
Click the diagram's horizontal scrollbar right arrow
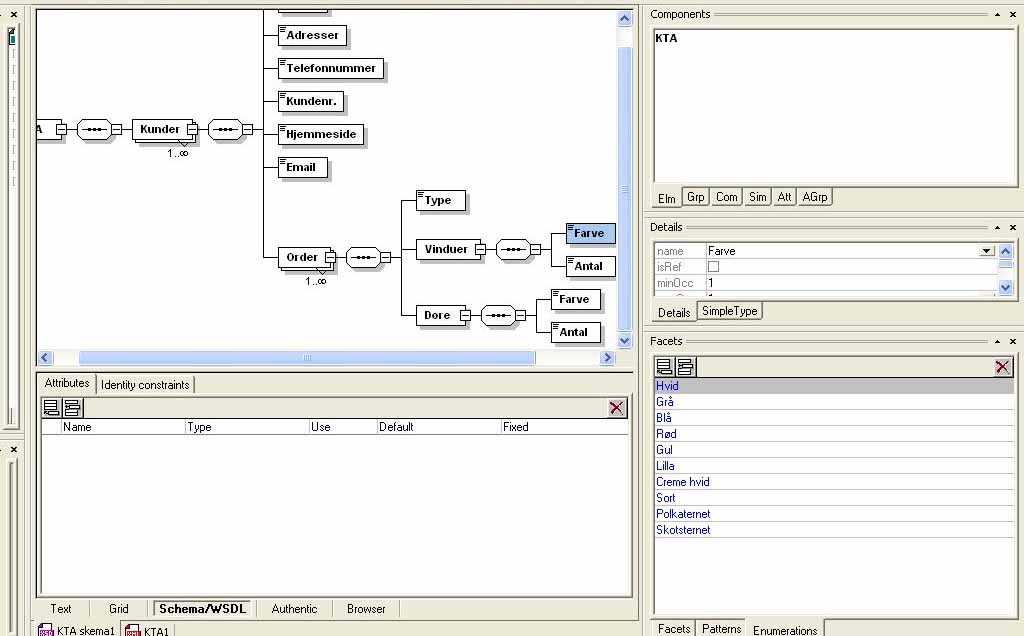click(x=607, y=358)
